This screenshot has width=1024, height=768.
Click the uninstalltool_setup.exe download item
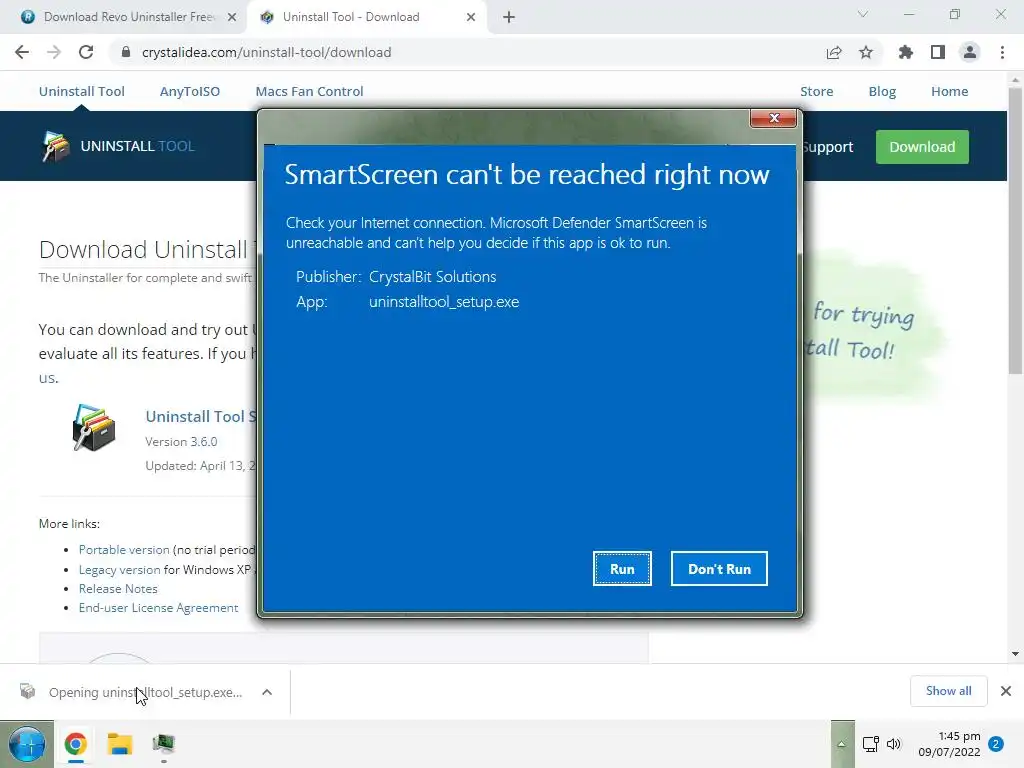click(x=145, y=692)
